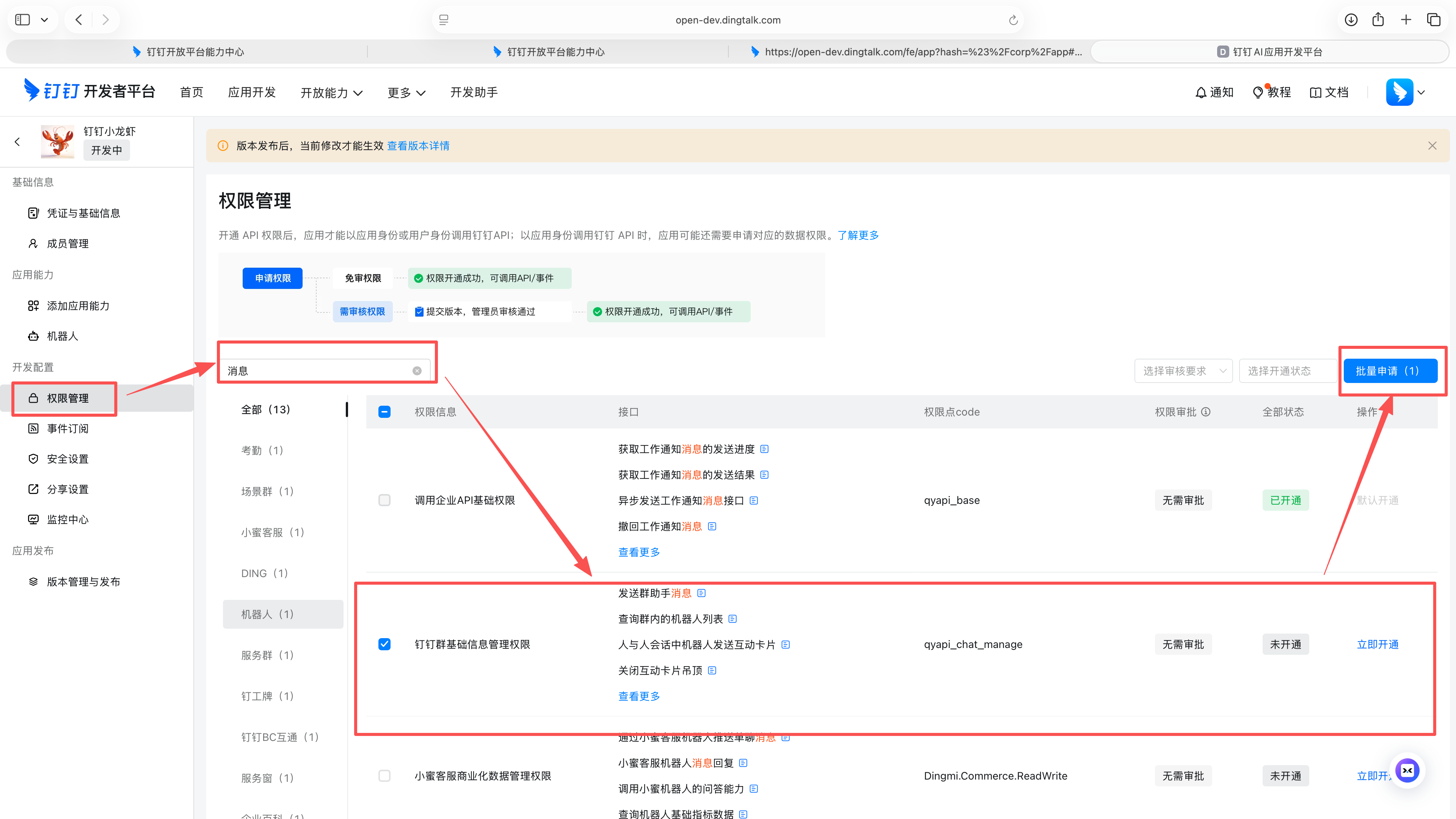The height and width of the screenshot is (819, 1456).
Task: Open the 通知 notification bell icon
Action: click(x=1202, y=92)
